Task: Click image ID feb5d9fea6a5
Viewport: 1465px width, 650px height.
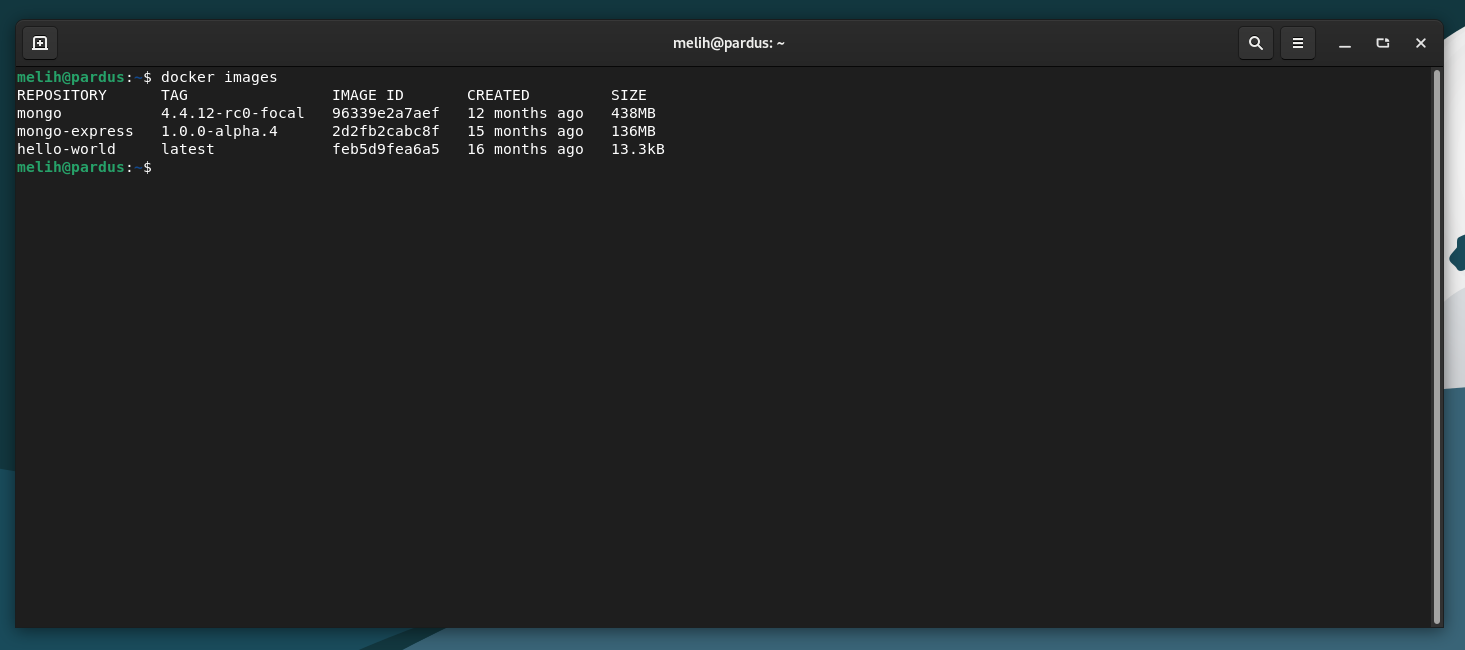Action: pos(386,149)
